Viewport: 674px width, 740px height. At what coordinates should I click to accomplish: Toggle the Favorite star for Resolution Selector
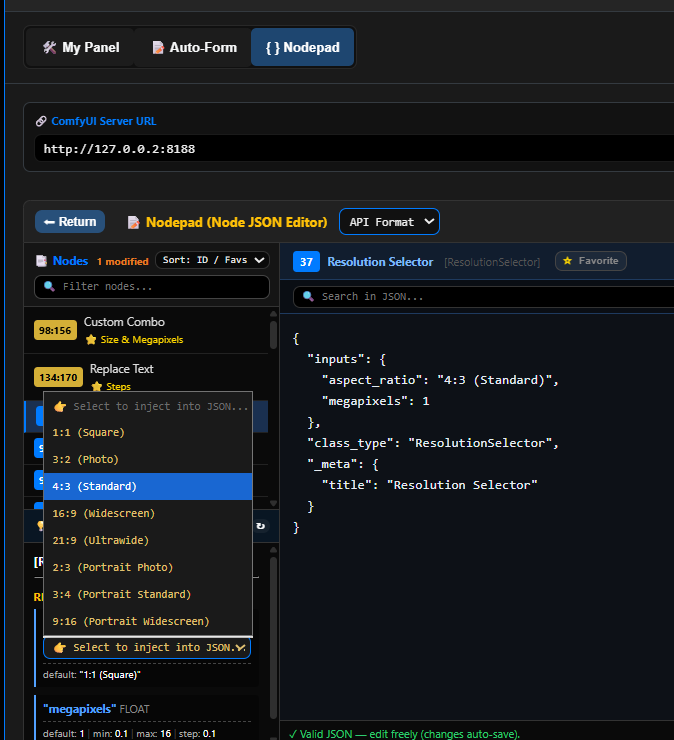(x=590, y=261)
